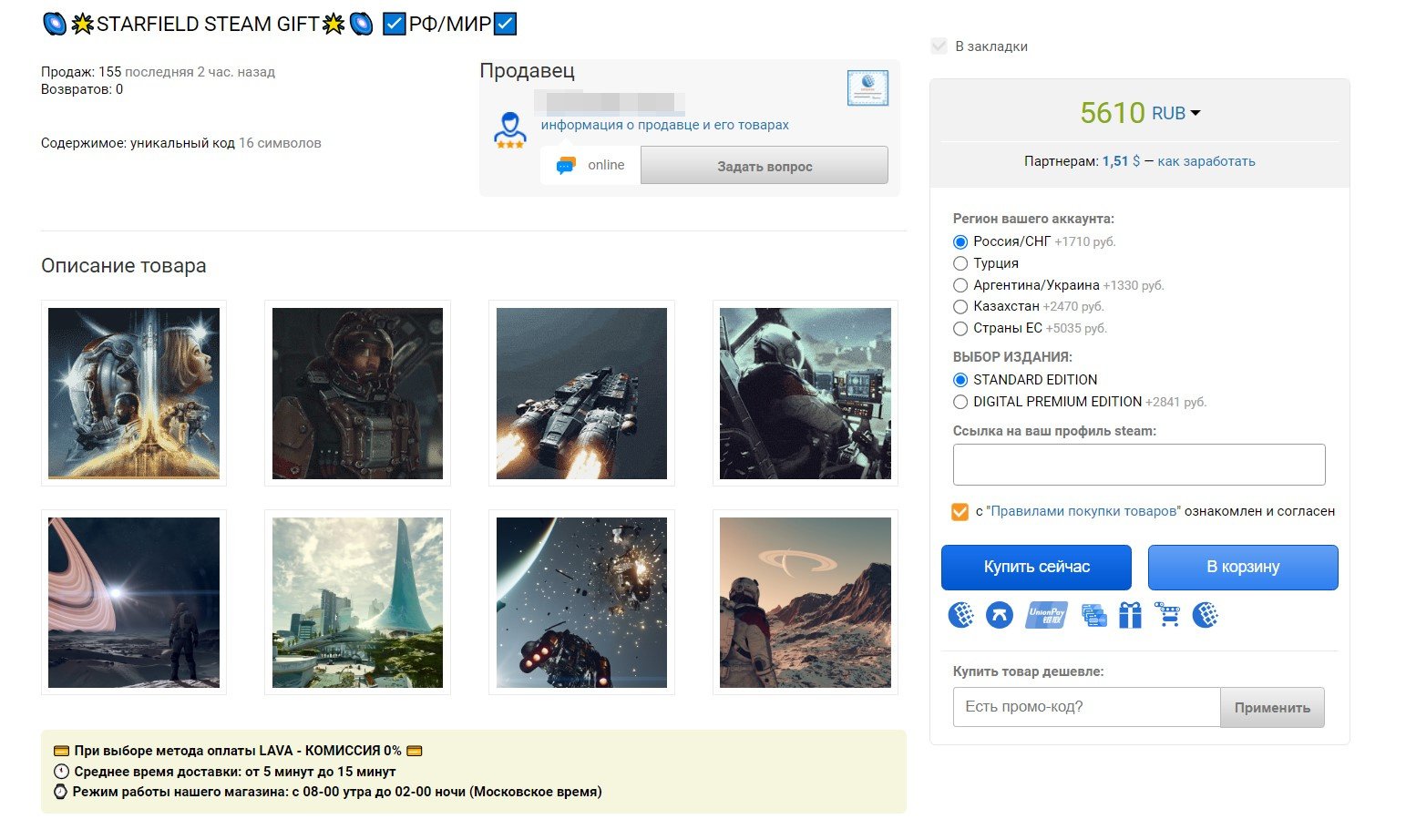Click the Содержимое: уникальный код text
The width and height of the screenshot is (1406, 840).
click(138, 143)
